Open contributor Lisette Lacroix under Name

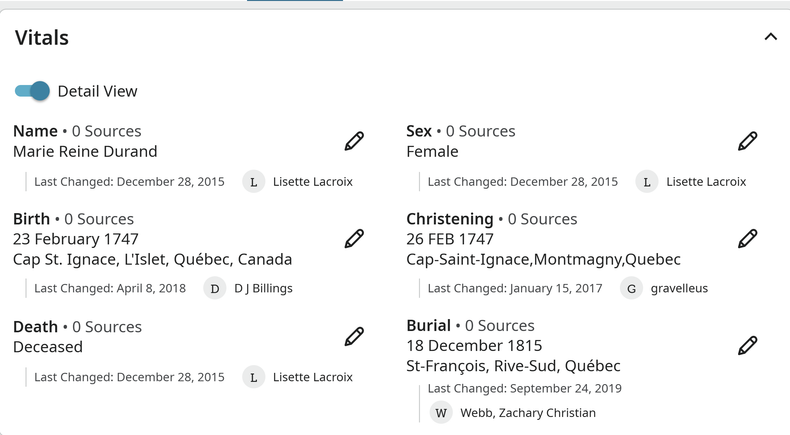point(313,182)
